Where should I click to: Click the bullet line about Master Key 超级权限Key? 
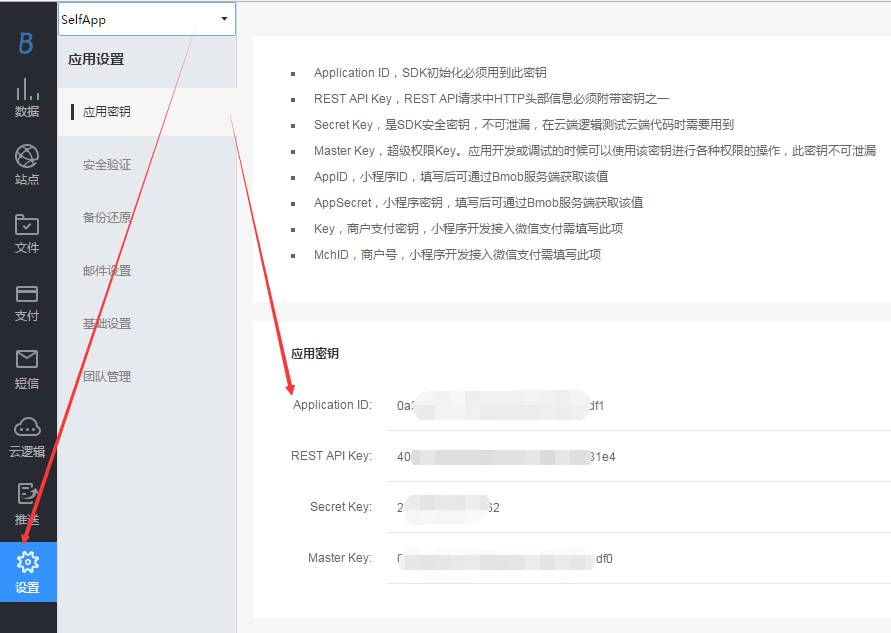click(x=595, y=151)
